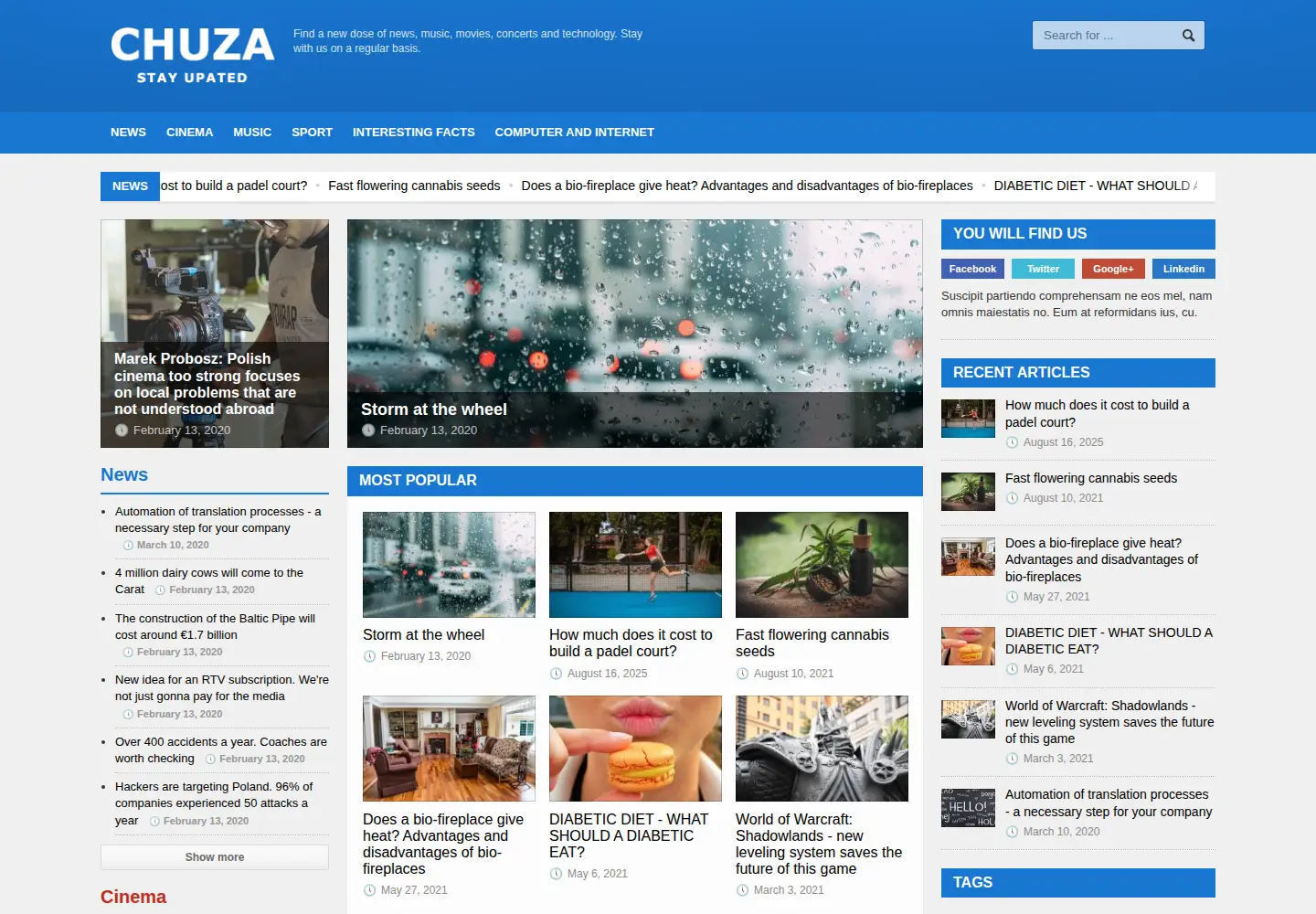1316x914 pixels.
Task: Click the Most Popular title DIABETIC DIET
Action: (x=629, y=835)
